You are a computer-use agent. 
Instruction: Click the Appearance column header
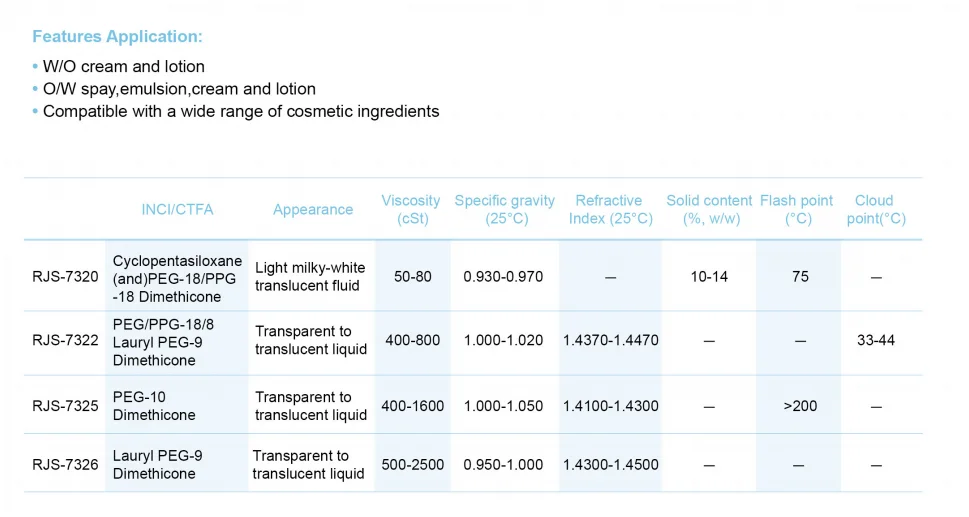pyautogui.click(x=313, y=210)
